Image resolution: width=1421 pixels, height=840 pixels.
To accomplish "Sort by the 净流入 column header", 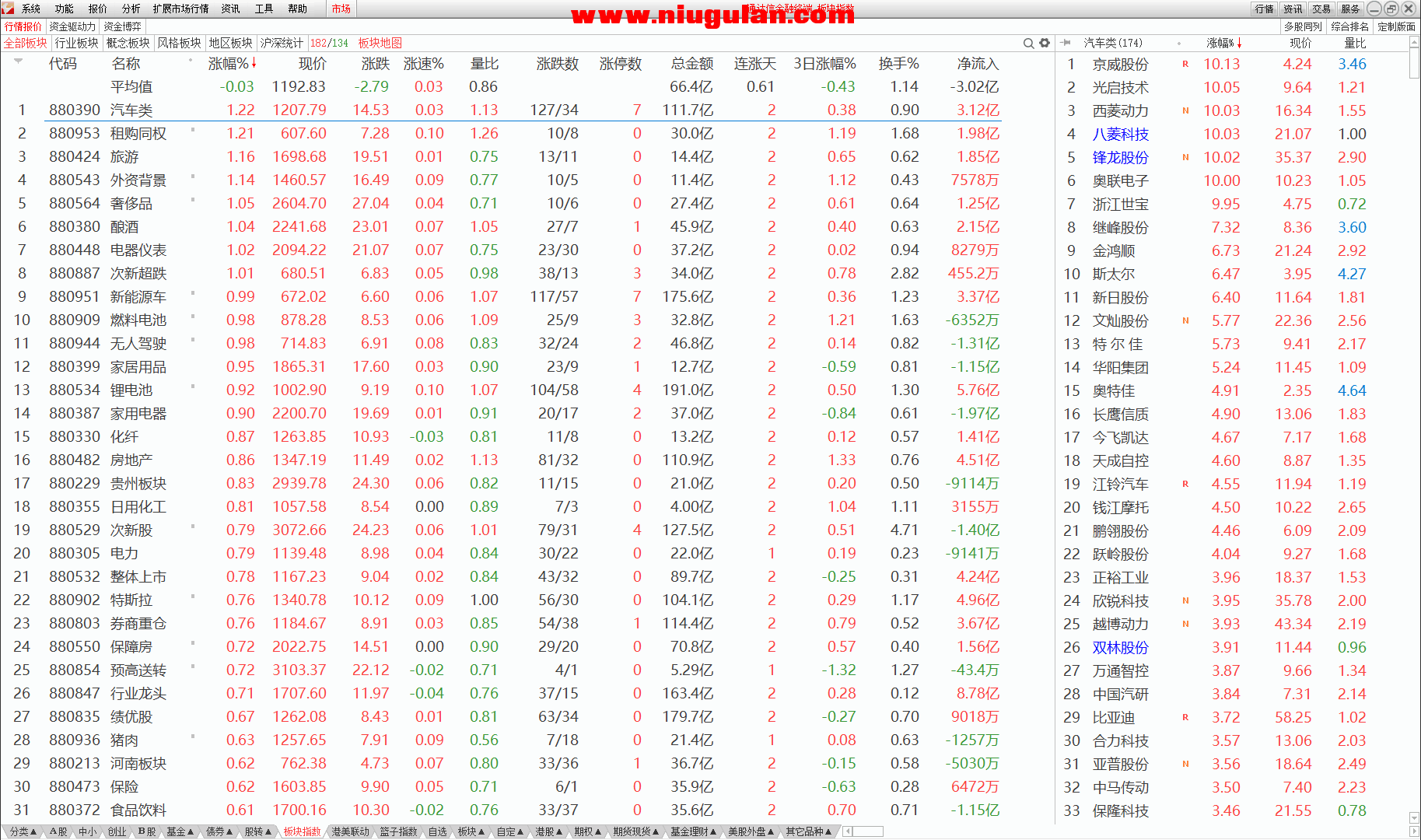I will [978, 64].
